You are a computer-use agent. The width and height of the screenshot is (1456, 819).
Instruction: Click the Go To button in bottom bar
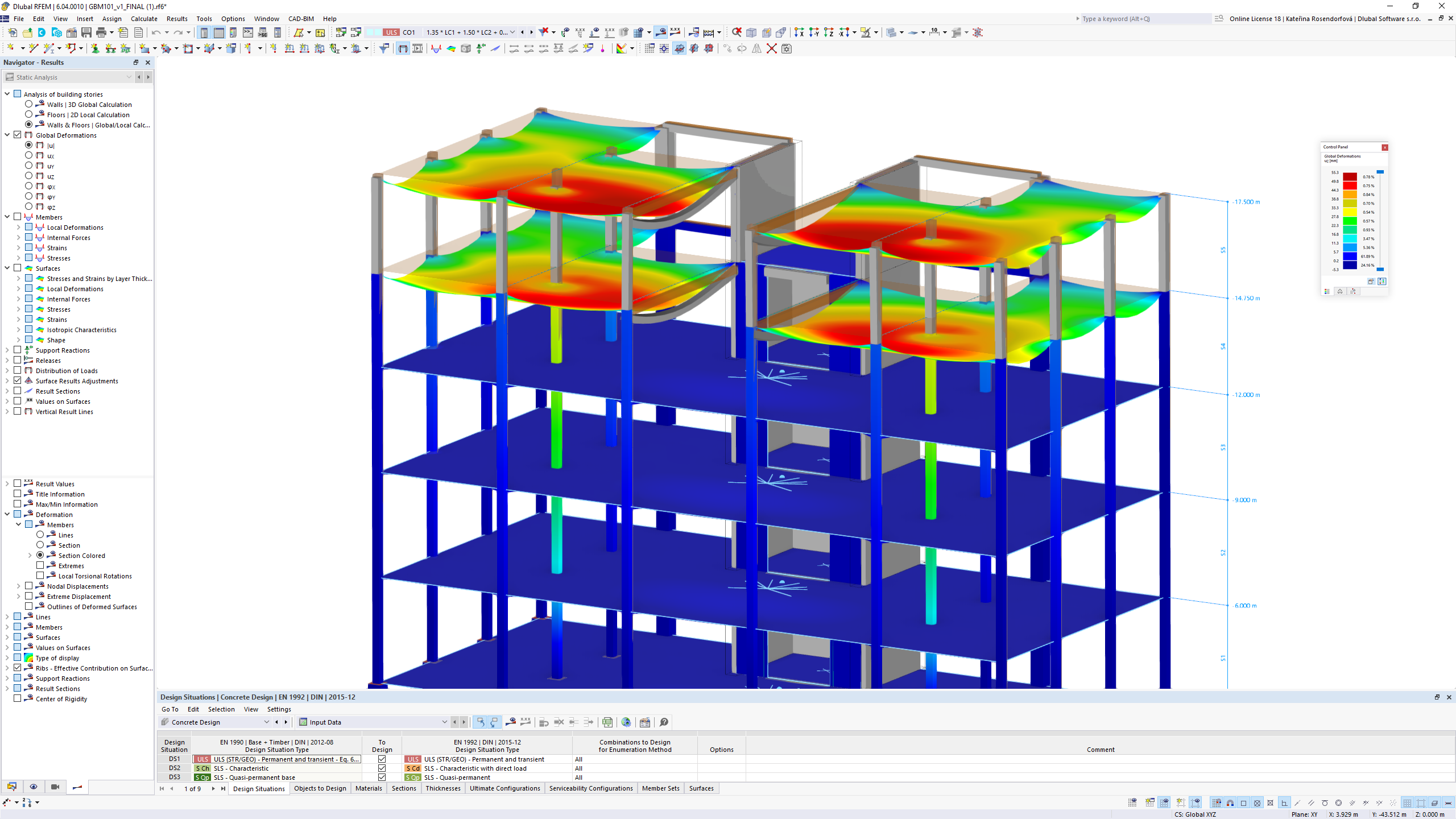[171, 709]
